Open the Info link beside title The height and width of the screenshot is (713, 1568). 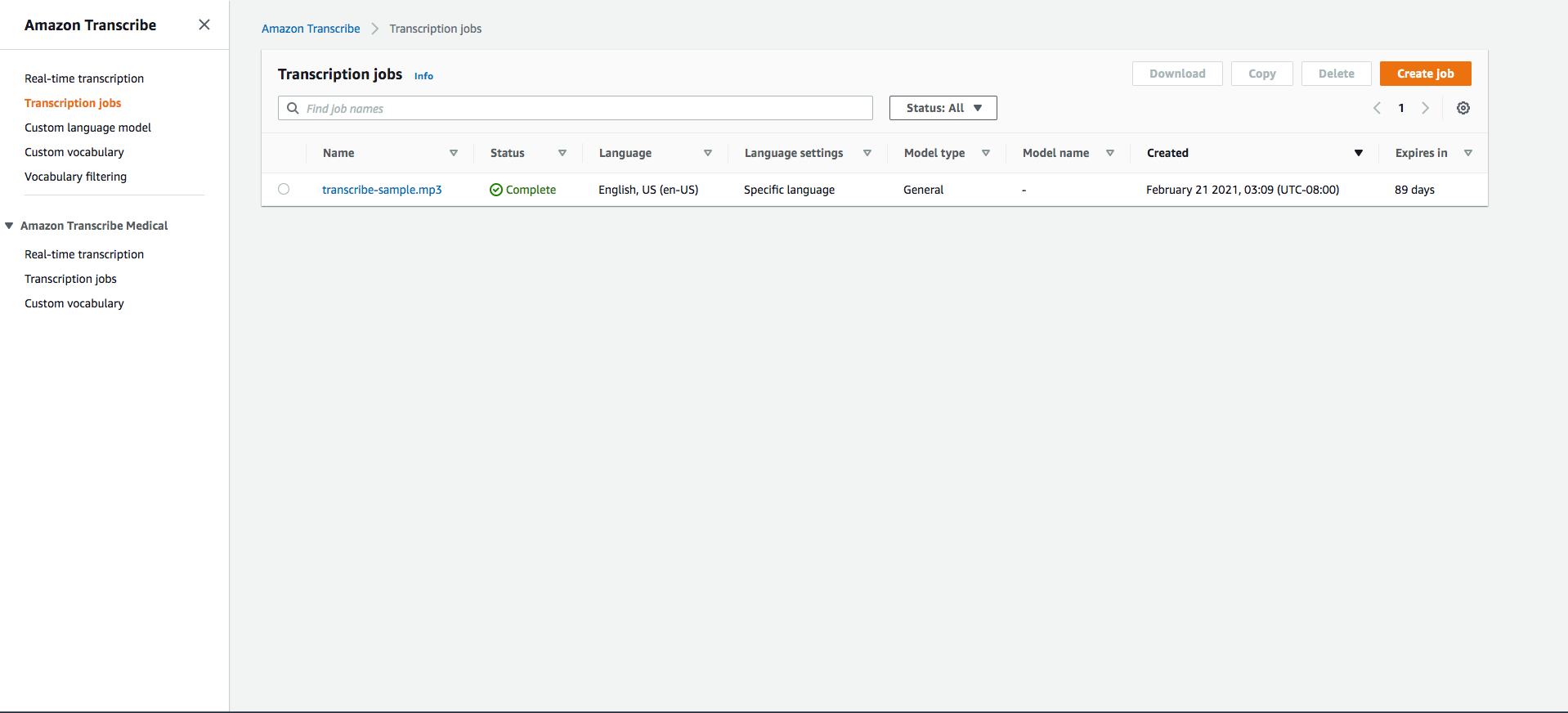tap(423, 76)
